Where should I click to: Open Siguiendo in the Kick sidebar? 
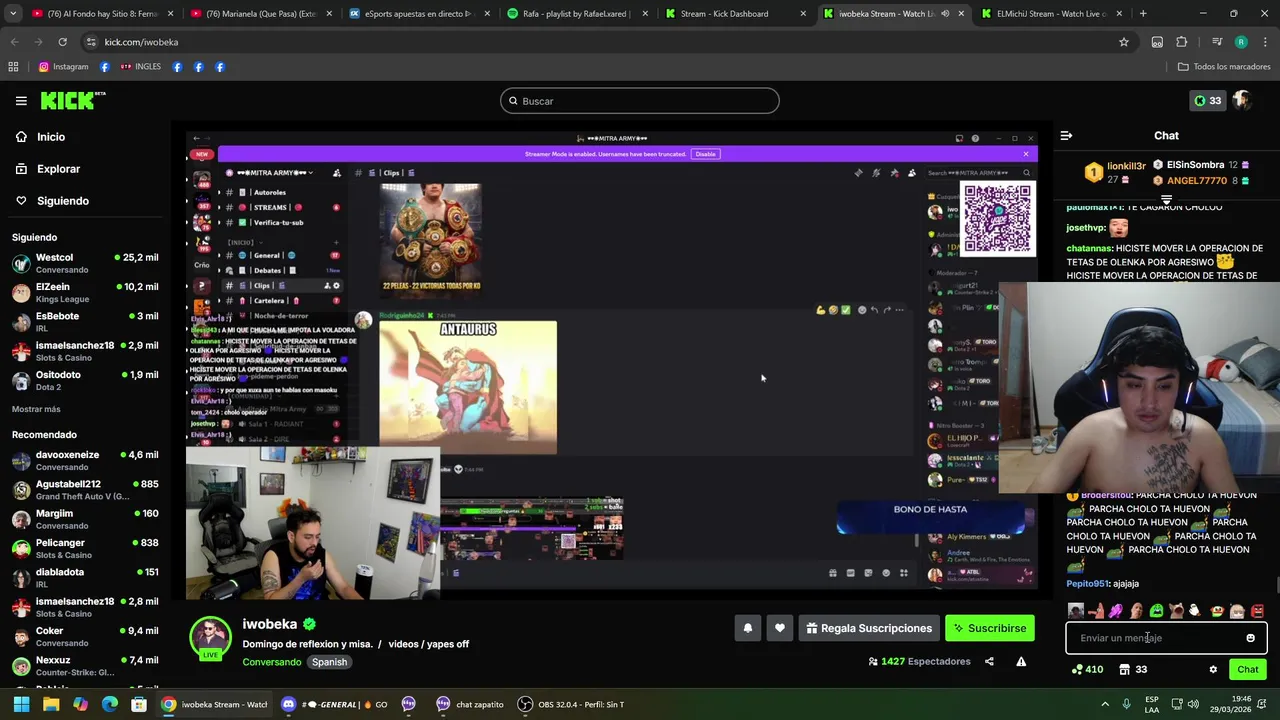(84, 201)
